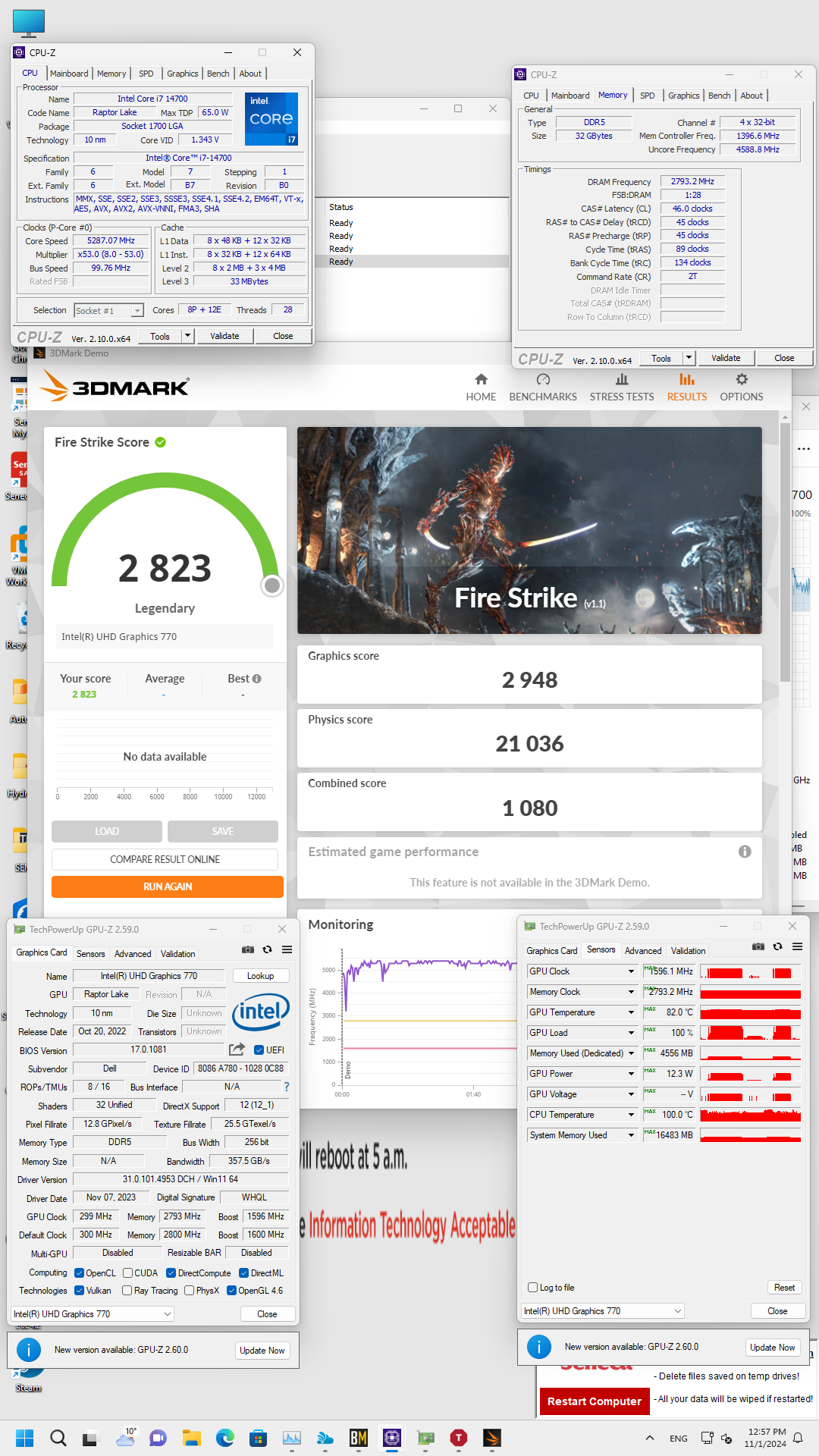Open Windows Start menu
Screen dimensions: 819x1456
(x=25, y=1438)
